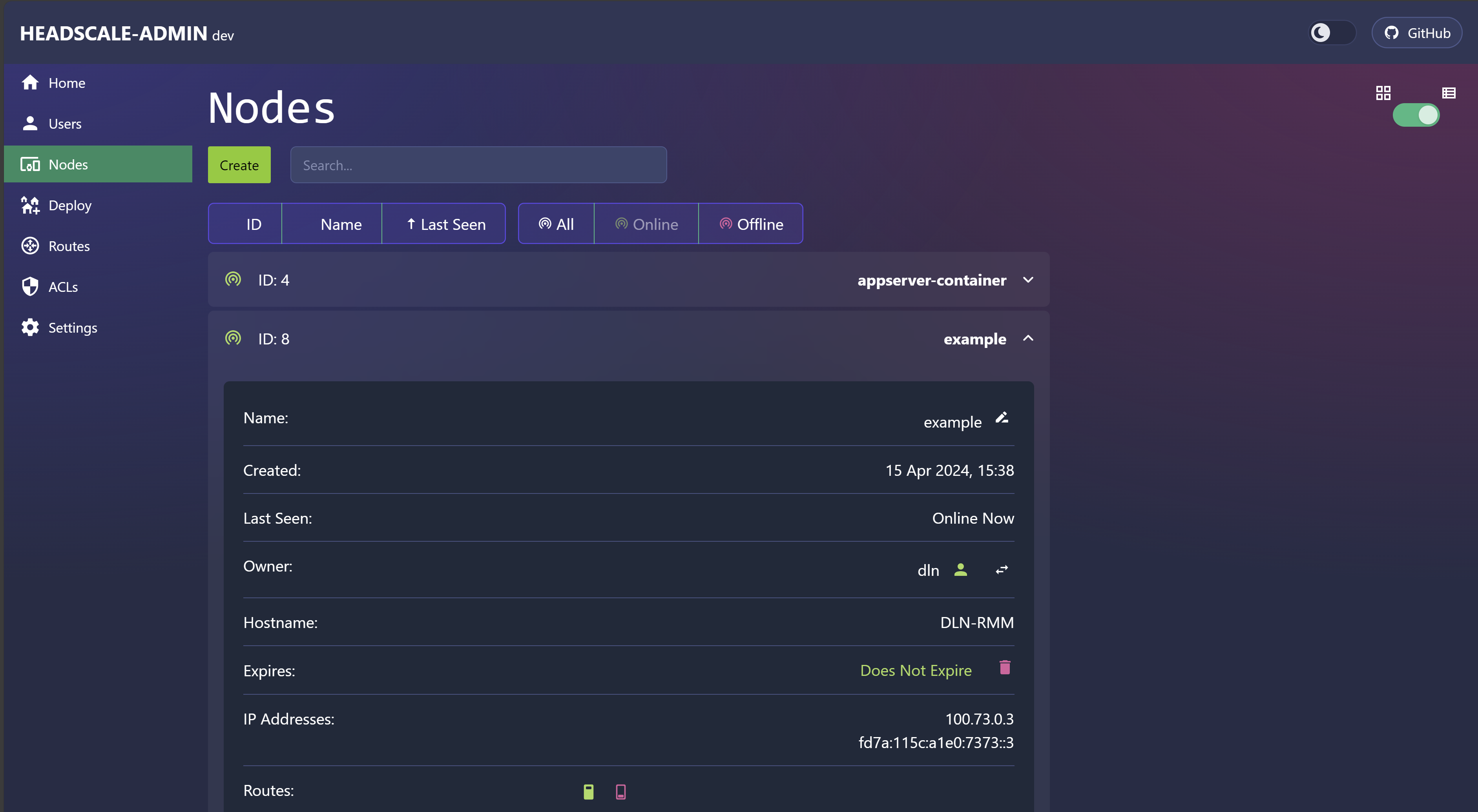
Task: Open the Routes page in sidebar
Action: click(69, 246)
